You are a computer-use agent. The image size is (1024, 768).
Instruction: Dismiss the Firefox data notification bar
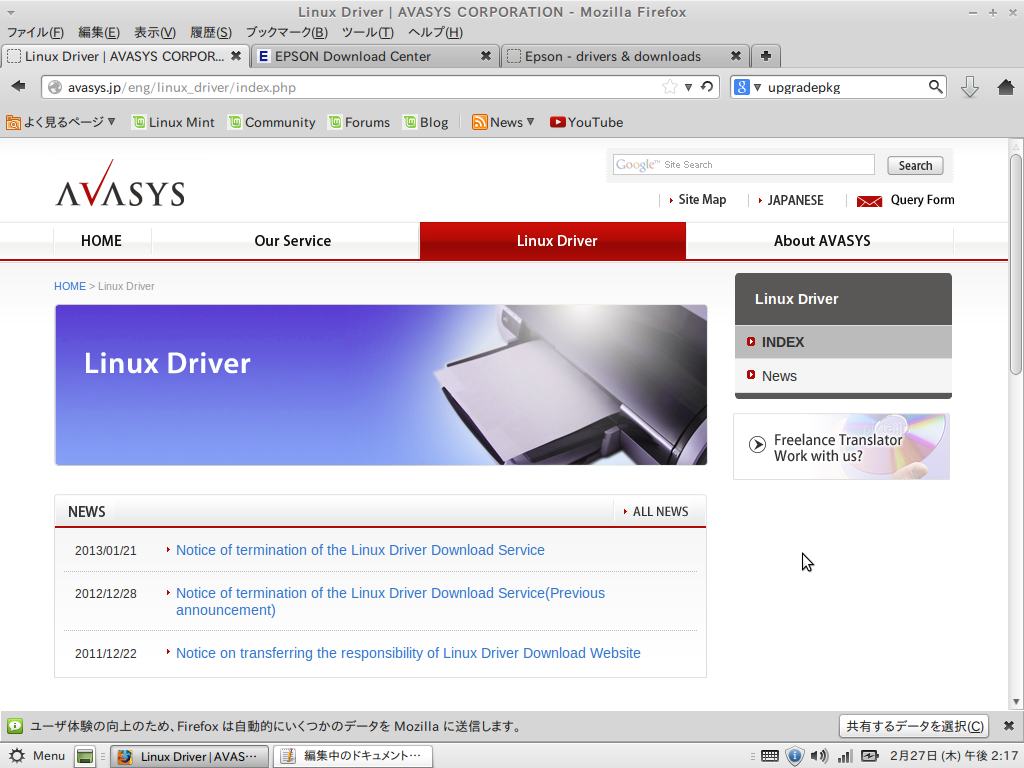tap(1008, 726)
